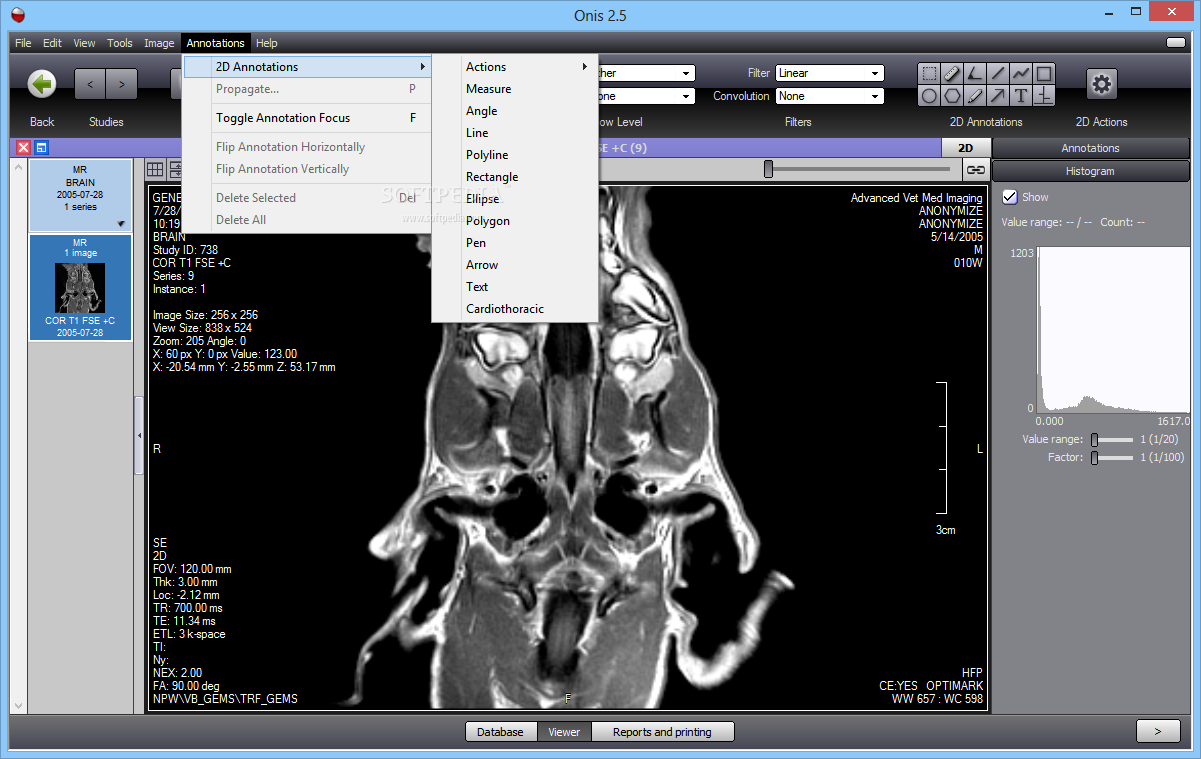
Task: Select the Rectangle annotation tool icon
Action: click(x=1044, y=74)
